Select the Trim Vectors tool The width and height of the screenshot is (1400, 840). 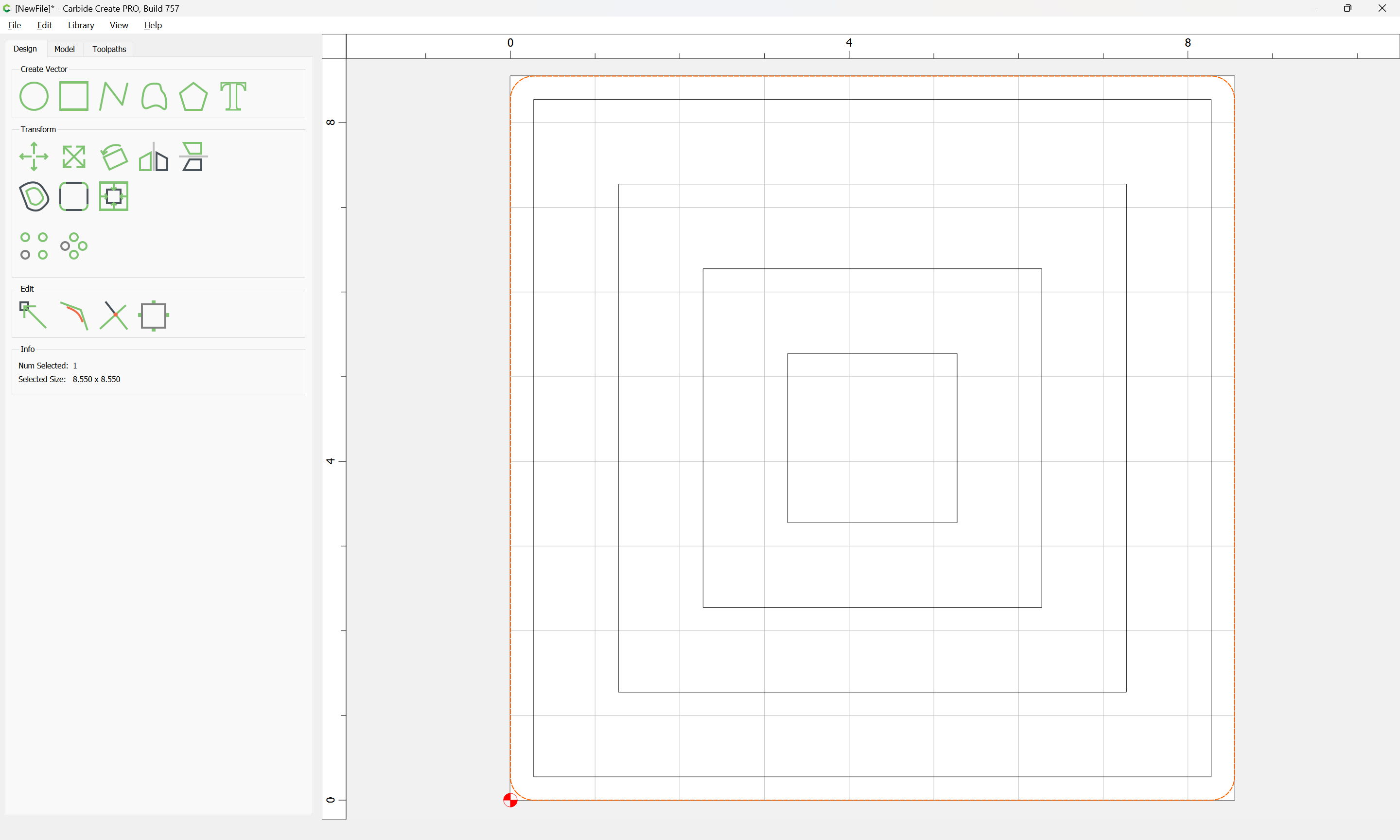coord(114,316)
